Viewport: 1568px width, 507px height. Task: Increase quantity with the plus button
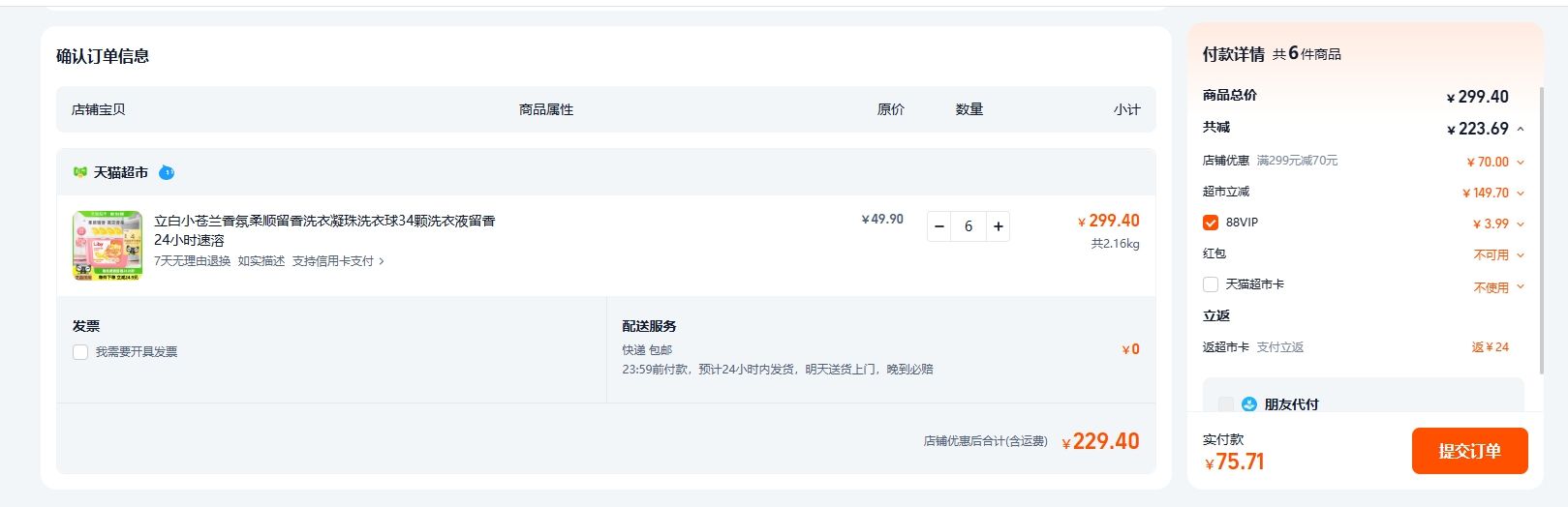coord(999,226)
